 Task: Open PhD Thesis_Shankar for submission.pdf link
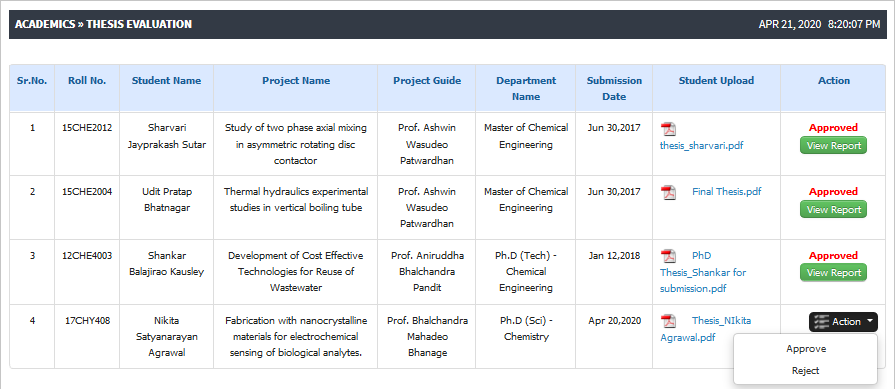[x=703, y=272]
